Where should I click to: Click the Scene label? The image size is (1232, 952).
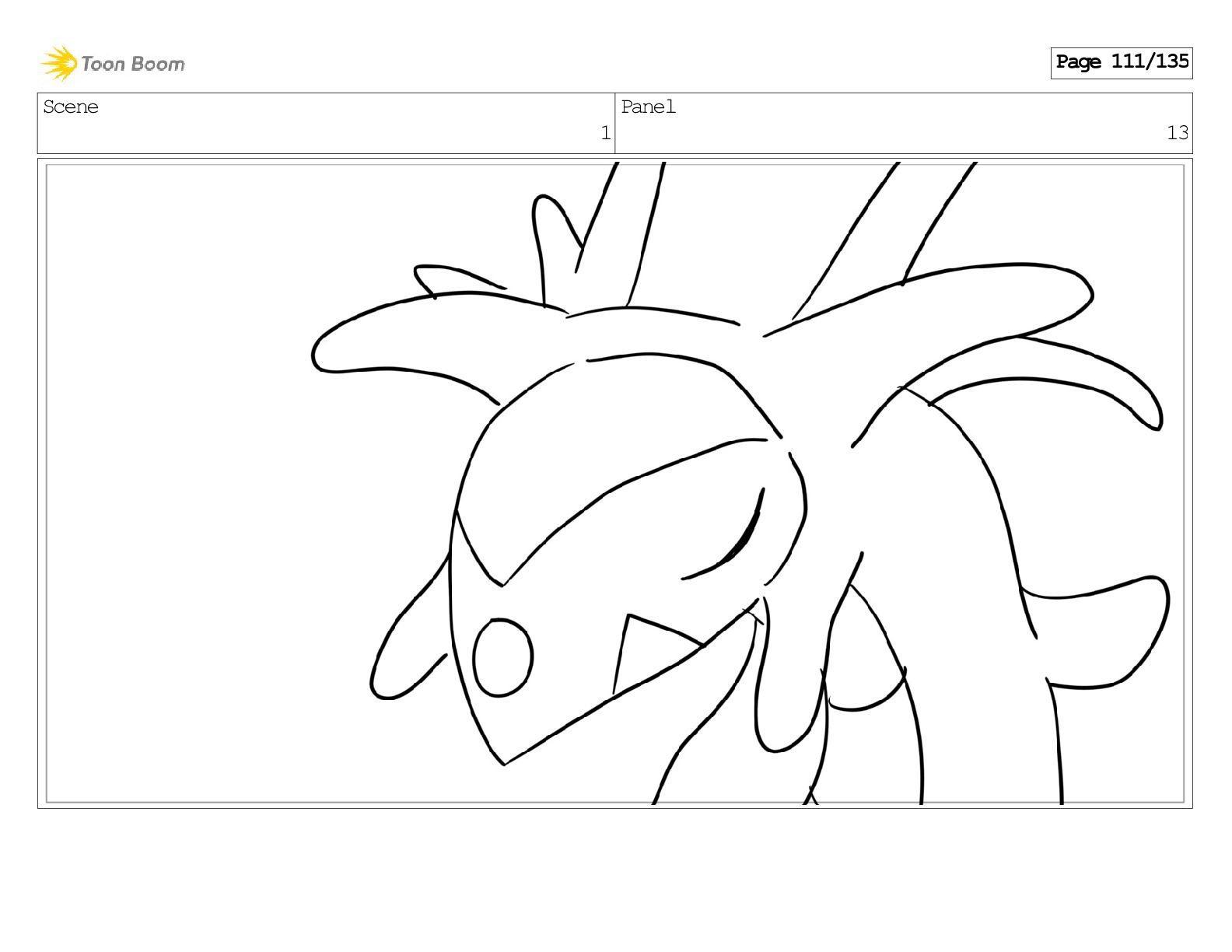point(71,107)
